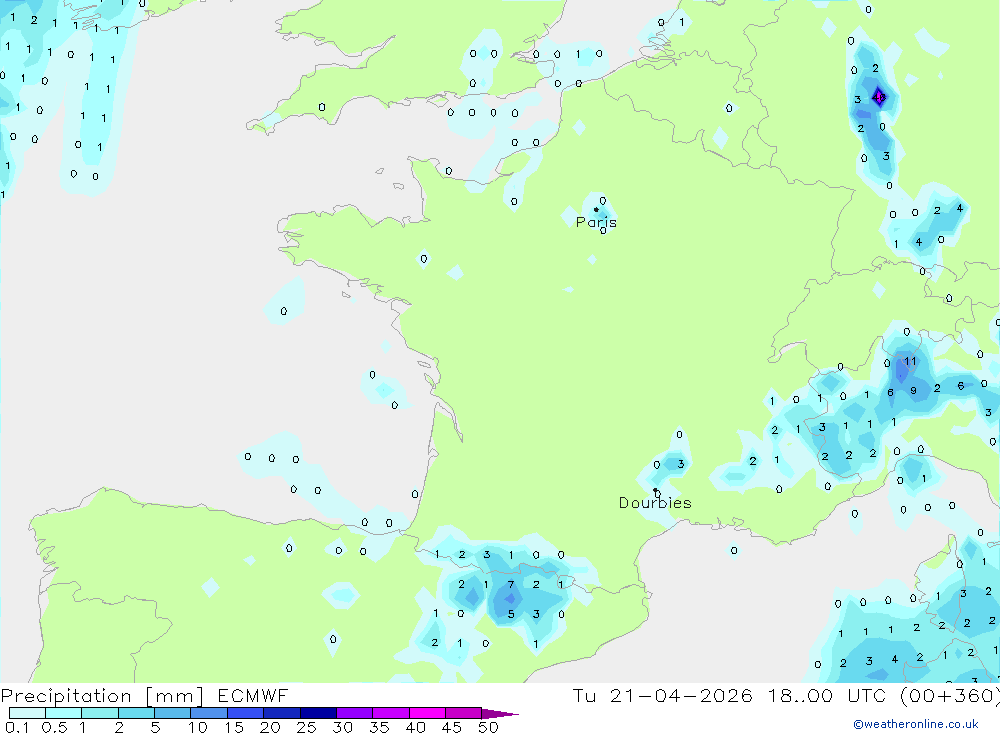Click the forecast date 'Tu 21-04-2026'
This screenshot has height=733, width=1000.
(x=663, y=695)
